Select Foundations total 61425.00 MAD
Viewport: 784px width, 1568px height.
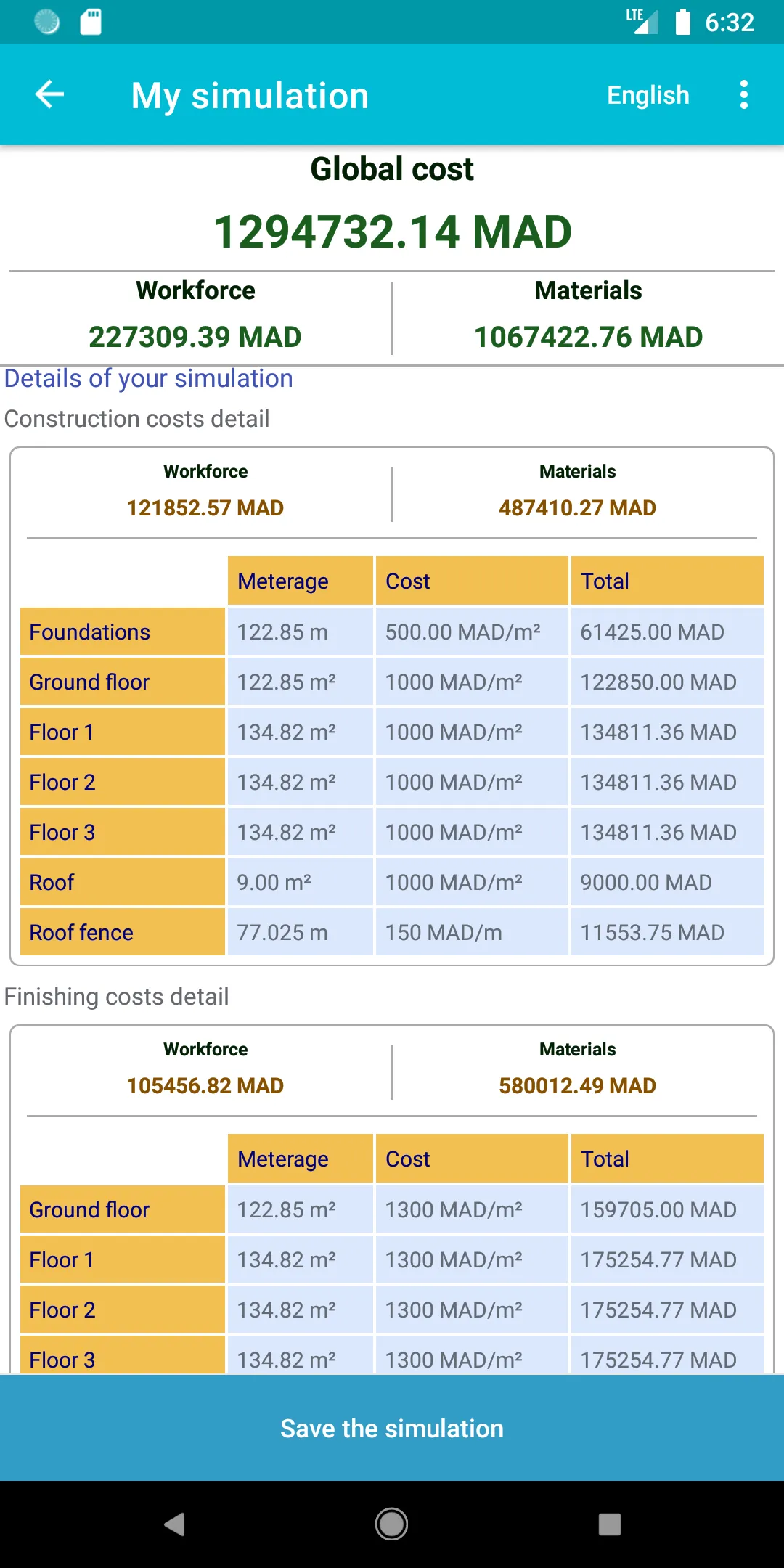(667, 632)
